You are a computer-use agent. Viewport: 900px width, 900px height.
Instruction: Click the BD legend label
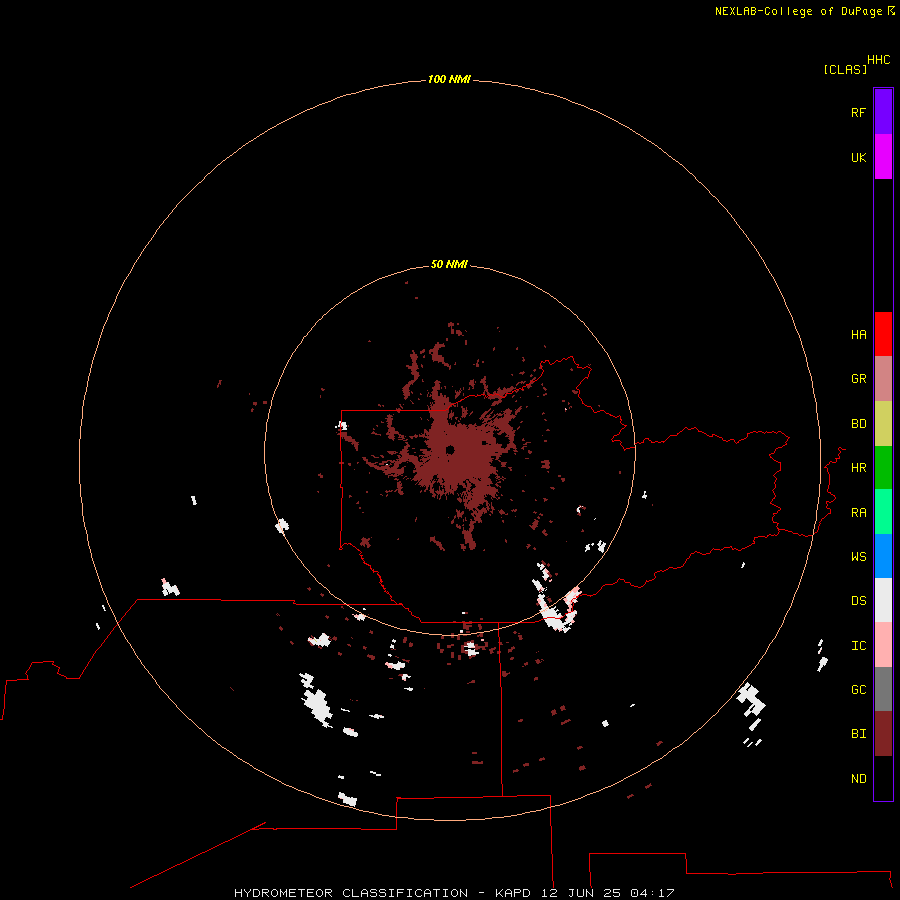pyautogui.click(x=858, y=424)
